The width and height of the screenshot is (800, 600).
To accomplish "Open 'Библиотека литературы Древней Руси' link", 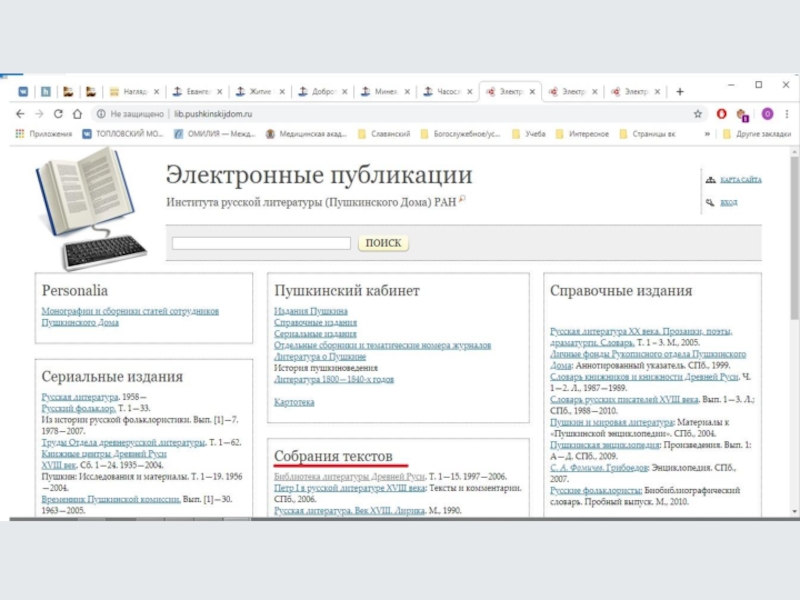I will [349, 477].
